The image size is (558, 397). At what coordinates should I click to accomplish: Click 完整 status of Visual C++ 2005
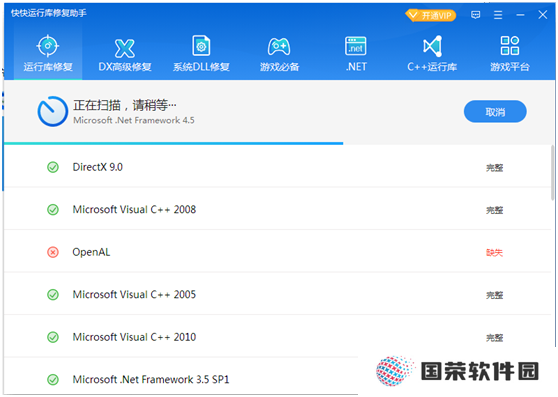click(x=495, y=295)
